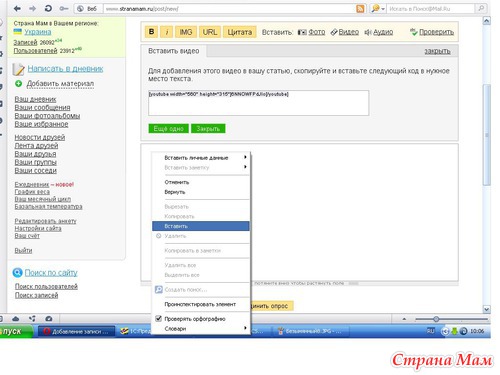
Task: Toggle italic formatting i button
Action: [x=167, y=32]
